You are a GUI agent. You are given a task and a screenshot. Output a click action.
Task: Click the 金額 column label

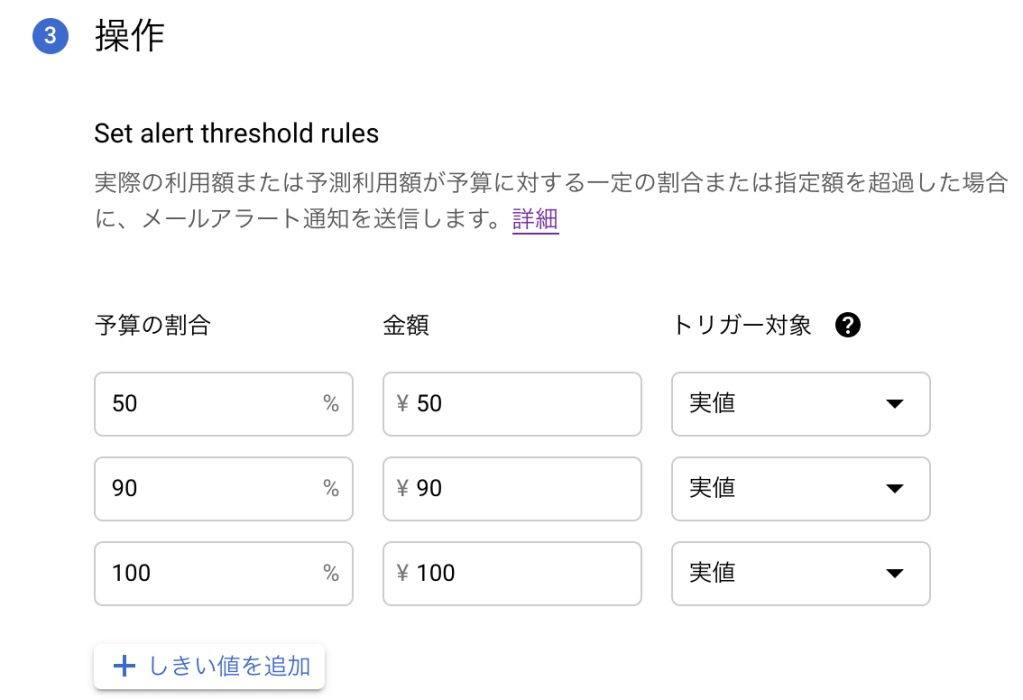405,325
